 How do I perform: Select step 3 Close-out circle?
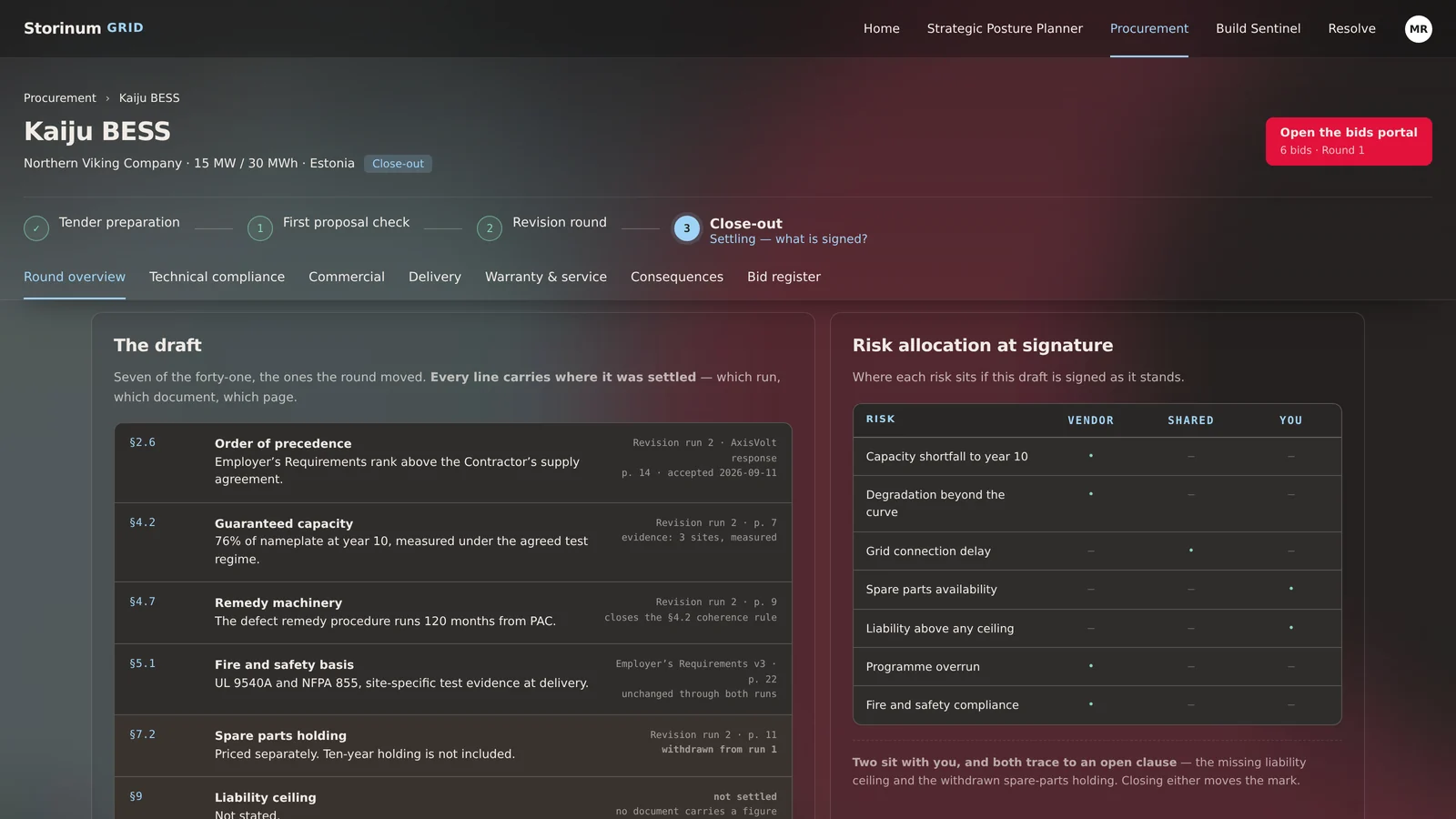[687, 228]
